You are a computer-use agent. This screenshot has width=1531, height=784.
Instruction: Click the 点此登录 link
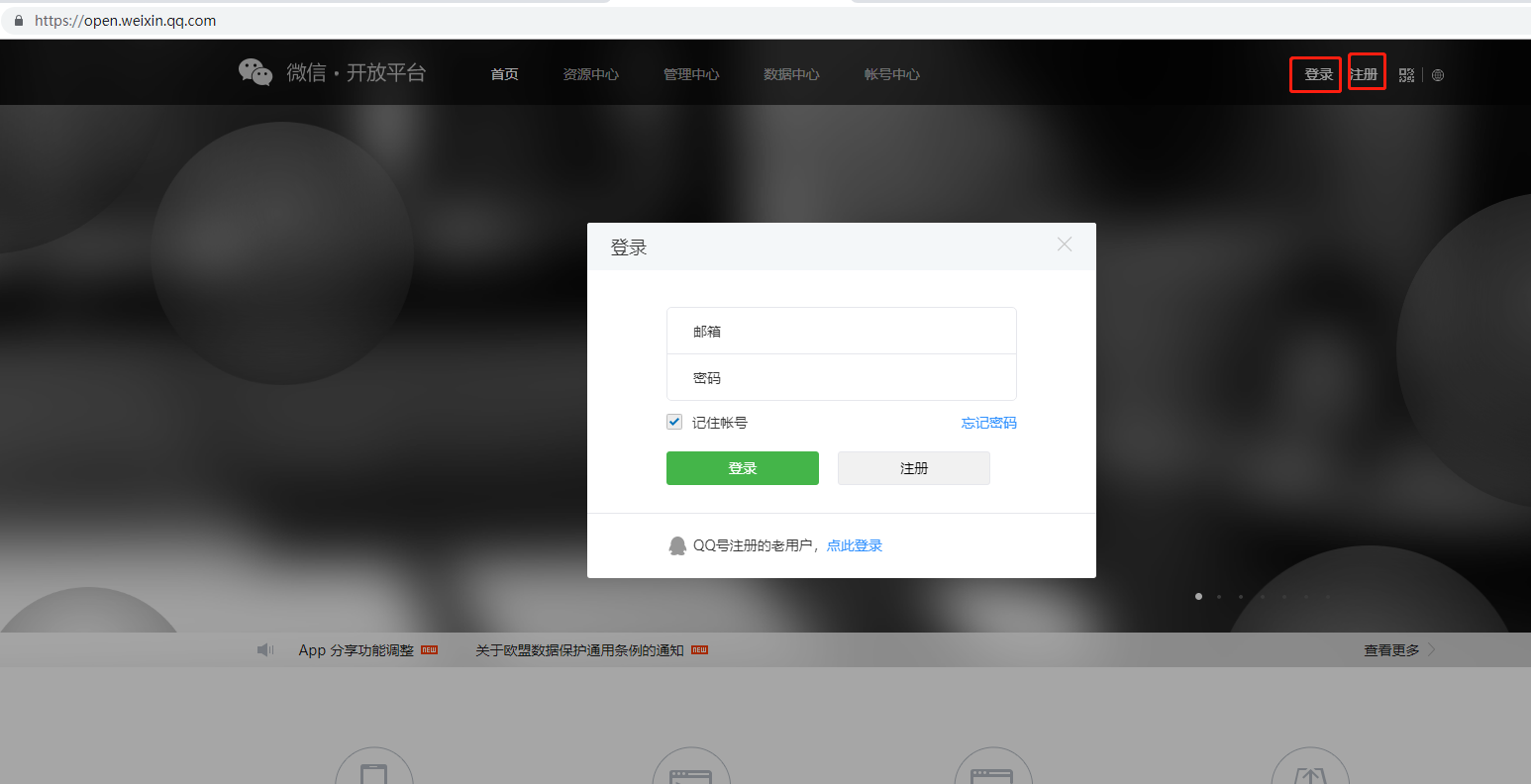(855, 545)
